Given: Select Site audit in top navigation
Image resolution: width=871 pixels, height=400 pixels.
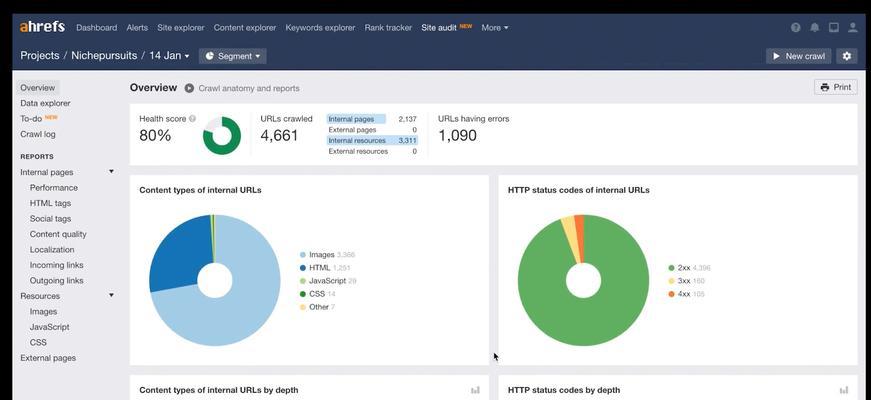Looking at the screenshot, I should [439, 27].
